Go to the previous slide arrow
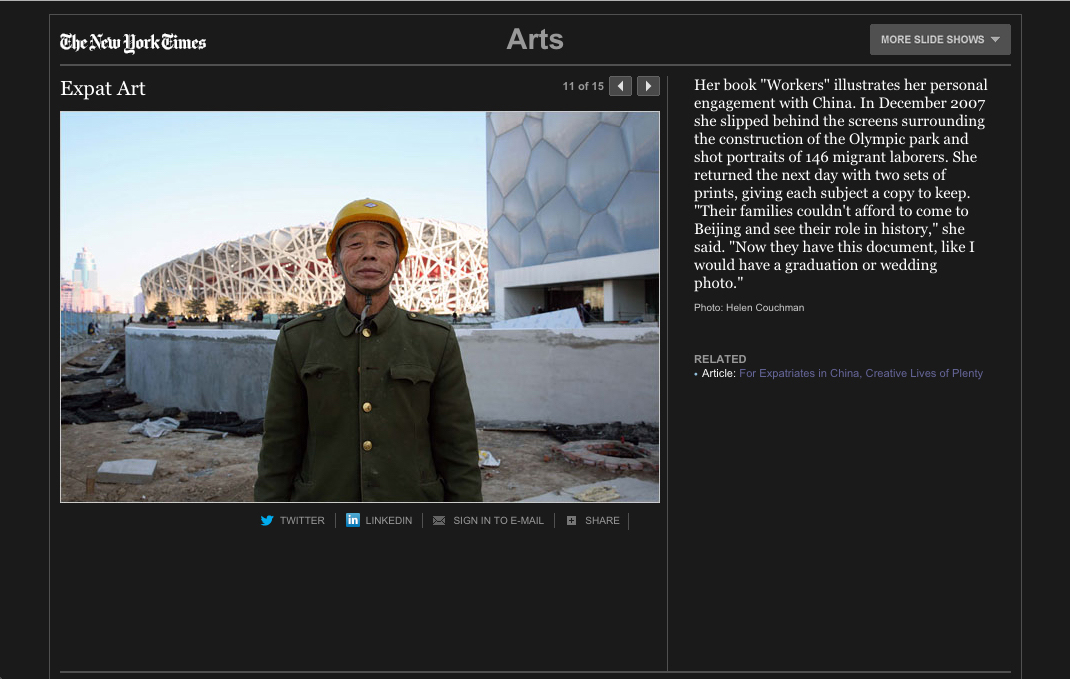The height and width of the screenshot is (679, 1070). coord(621,86)
